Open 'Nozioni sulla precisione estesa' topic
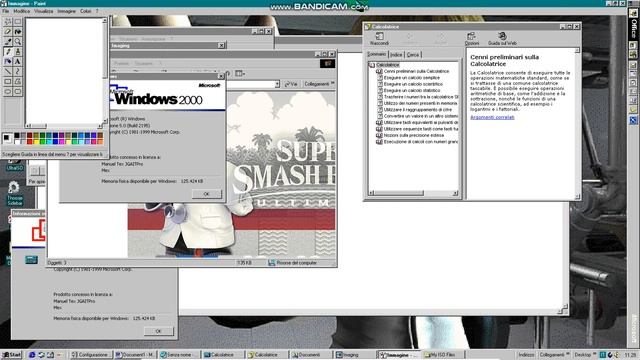Screen dimensions: 640x360 click(413, 135)
